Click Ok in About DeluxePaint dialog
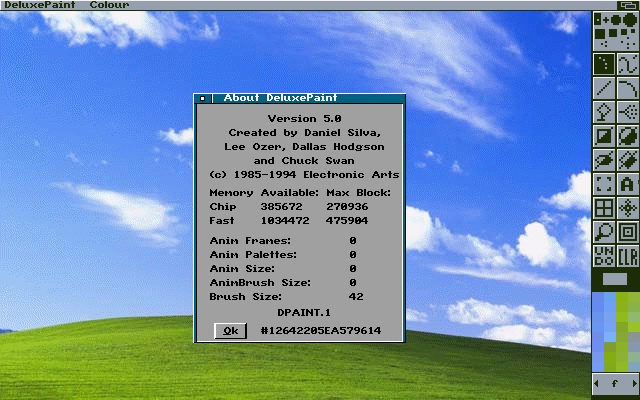Image resolution: width=640 pixels, height=400 pixels. (230, 331)
